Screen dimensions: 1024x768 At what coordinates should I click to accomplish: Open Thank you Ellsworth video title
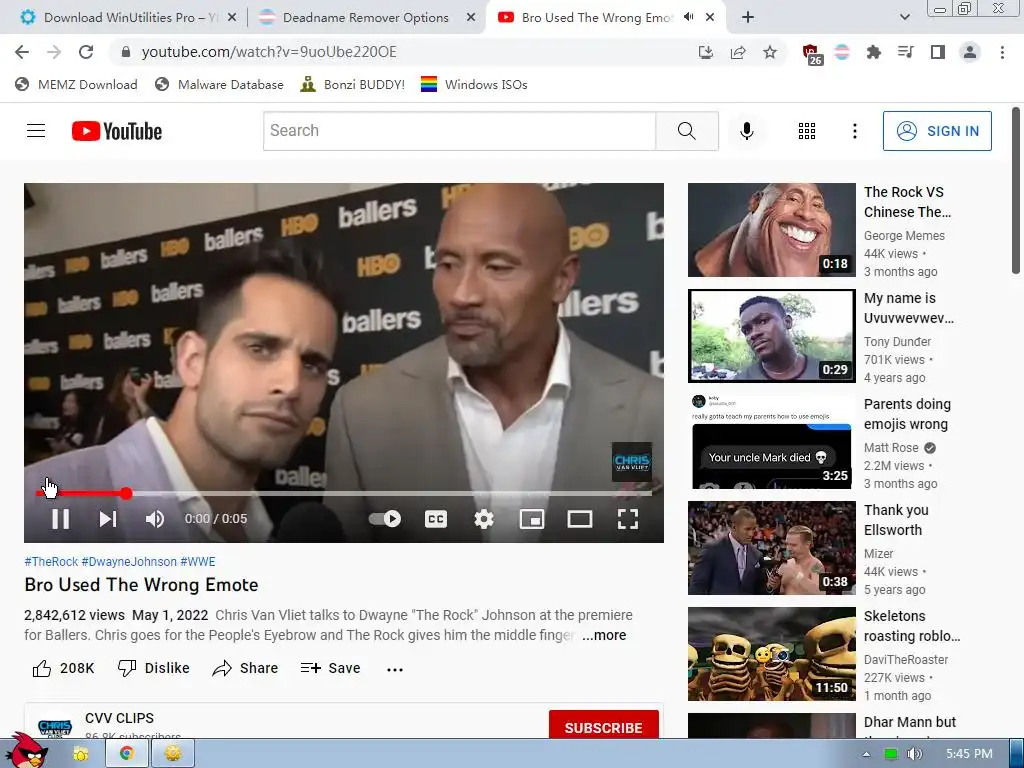[x=896, y=520]
